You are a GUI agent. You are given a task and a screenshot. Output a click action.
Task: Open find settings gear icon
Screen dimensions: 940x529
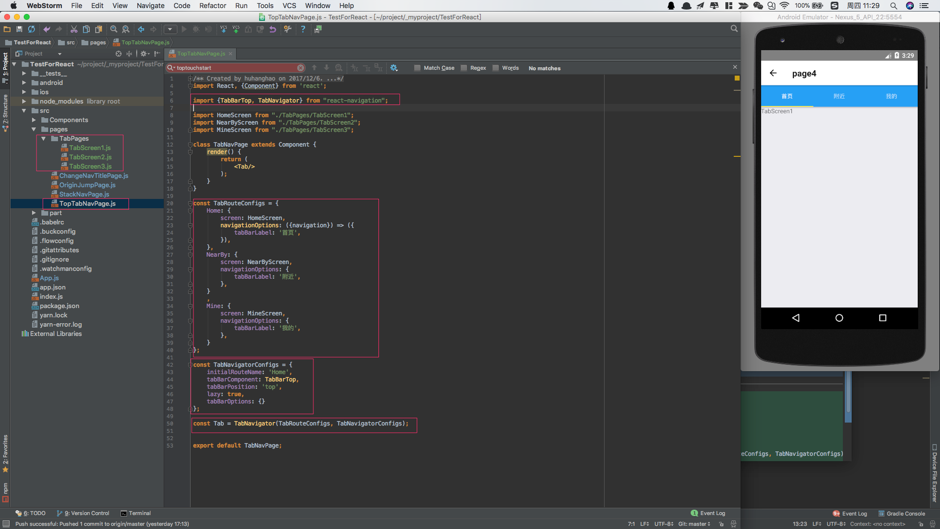(394, 68)
